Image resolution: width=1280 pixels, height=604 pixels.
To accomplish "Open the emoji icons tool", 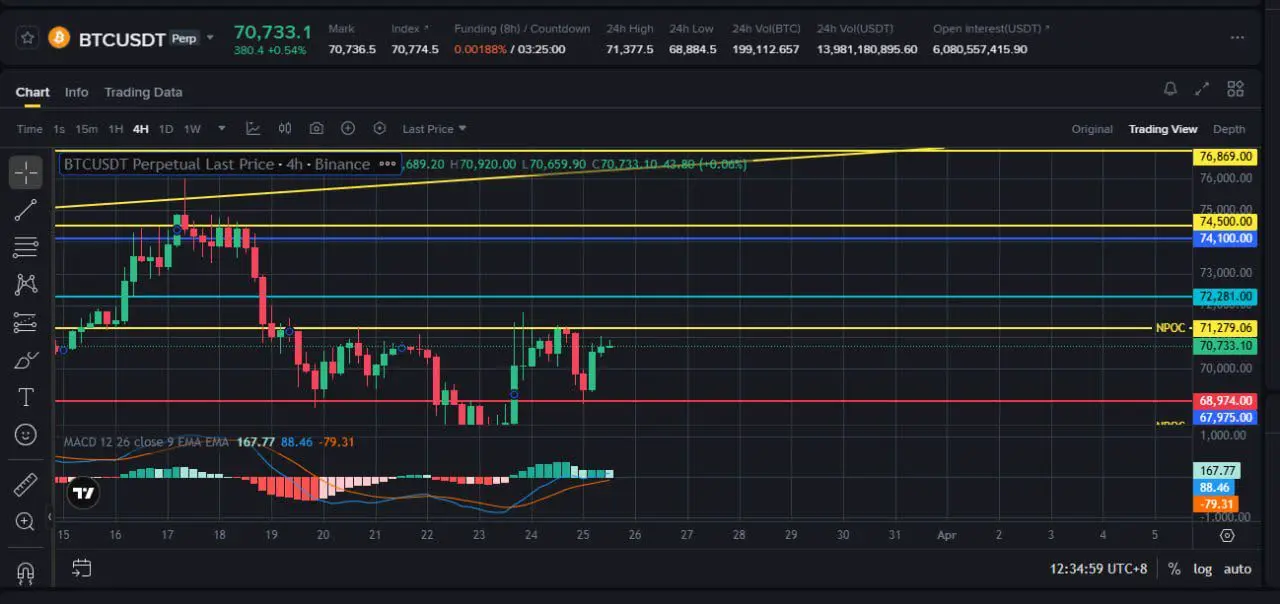I will [26, 434].
